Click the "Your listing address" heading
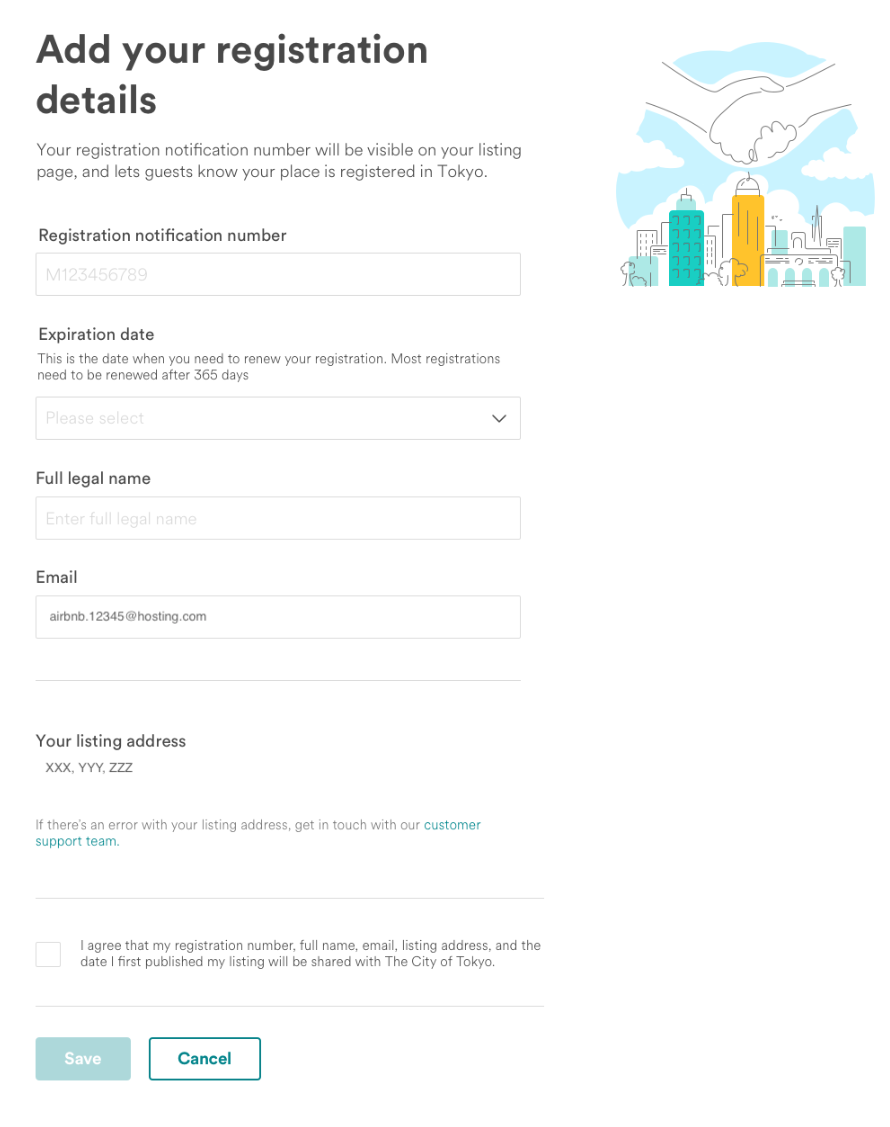Screen dimensions: 890x1127 [111, 741]
